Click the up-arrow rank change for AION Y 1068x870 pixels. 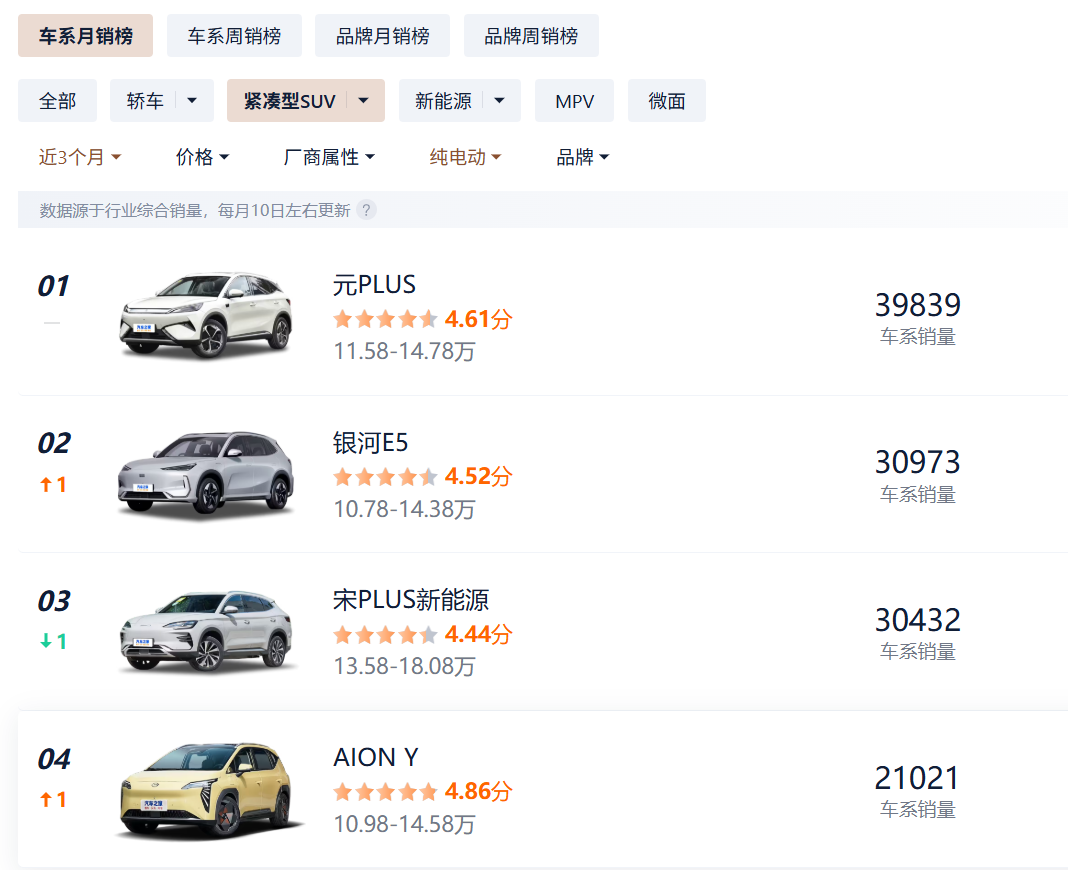click(x=53, y=799)
